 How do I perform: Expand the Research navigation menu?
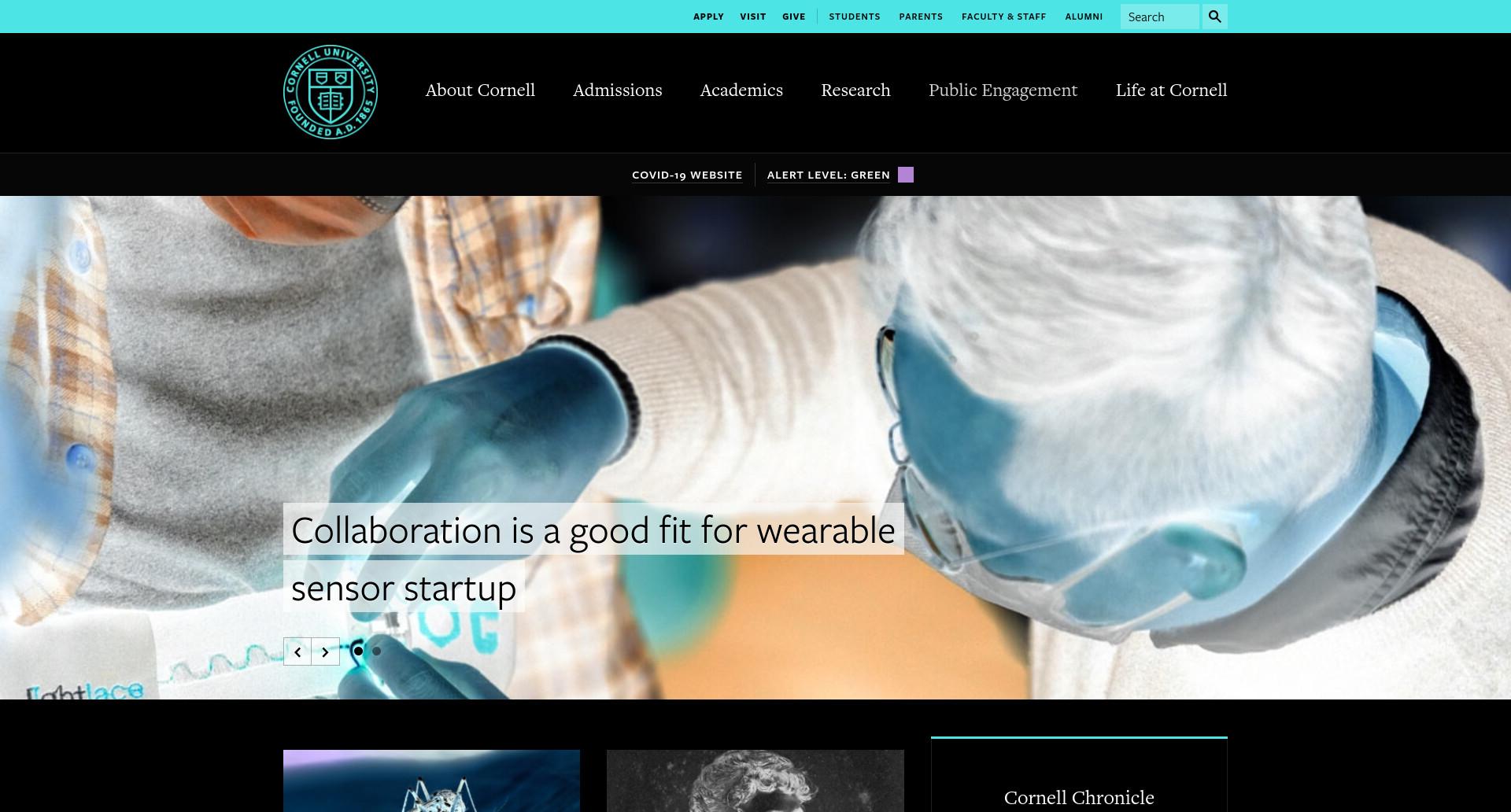pyautogui.click(x=855, y=90)
